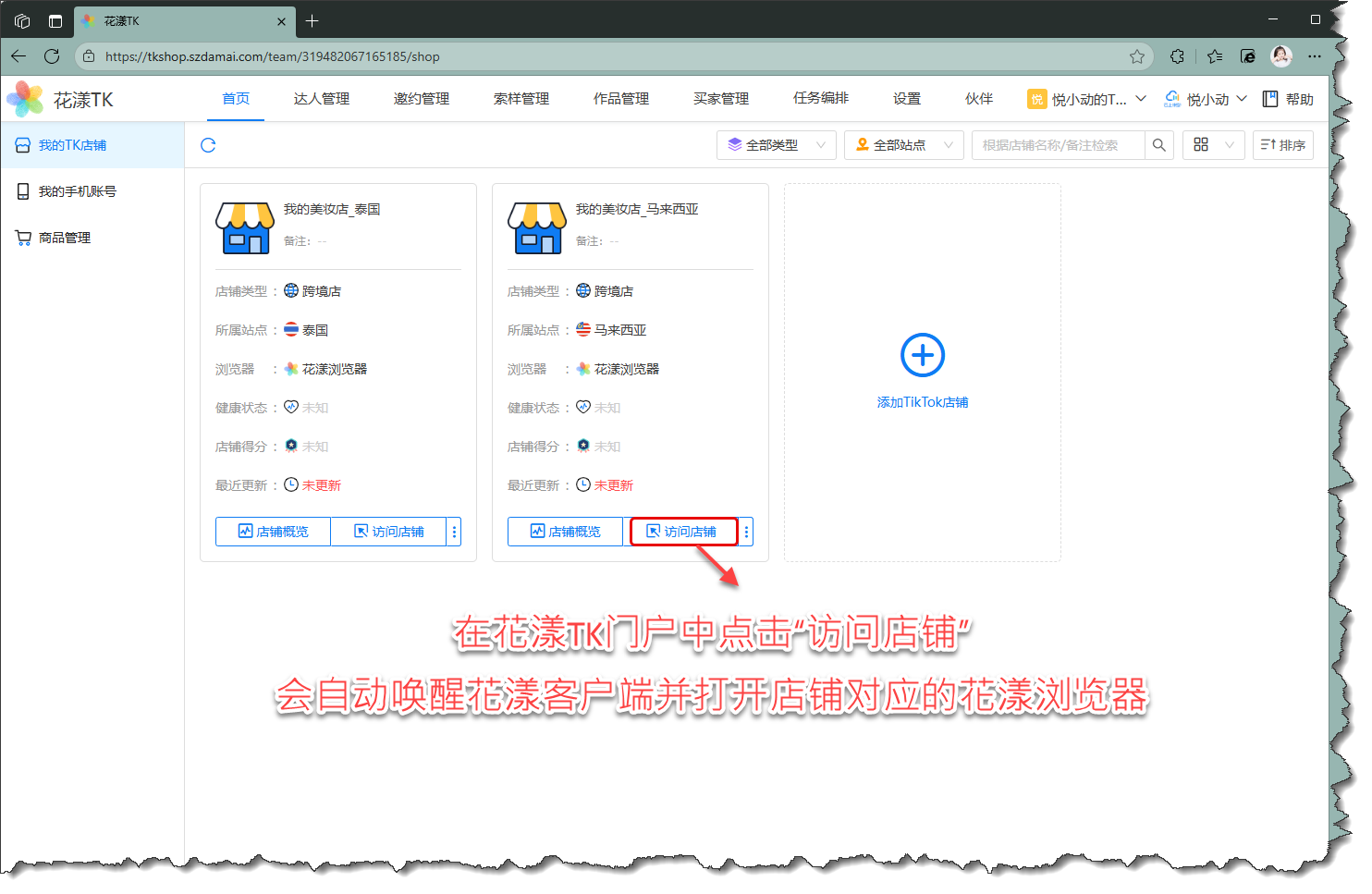
Task: Click the browser profile avatar
Action: pos(1281,56)
